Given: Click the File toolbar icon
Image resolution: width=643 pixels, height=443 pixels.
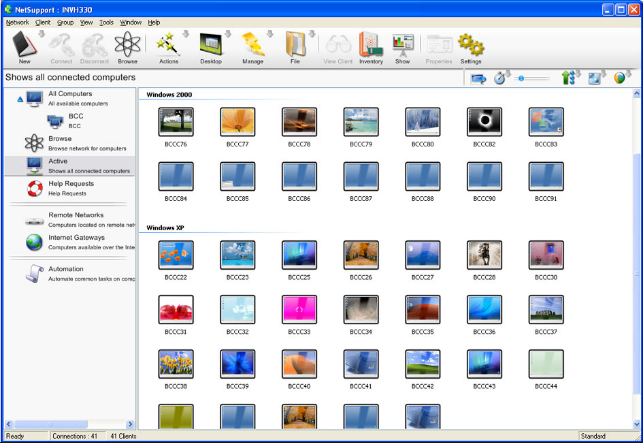Looking at the screenshot, I should click(295, 45).
